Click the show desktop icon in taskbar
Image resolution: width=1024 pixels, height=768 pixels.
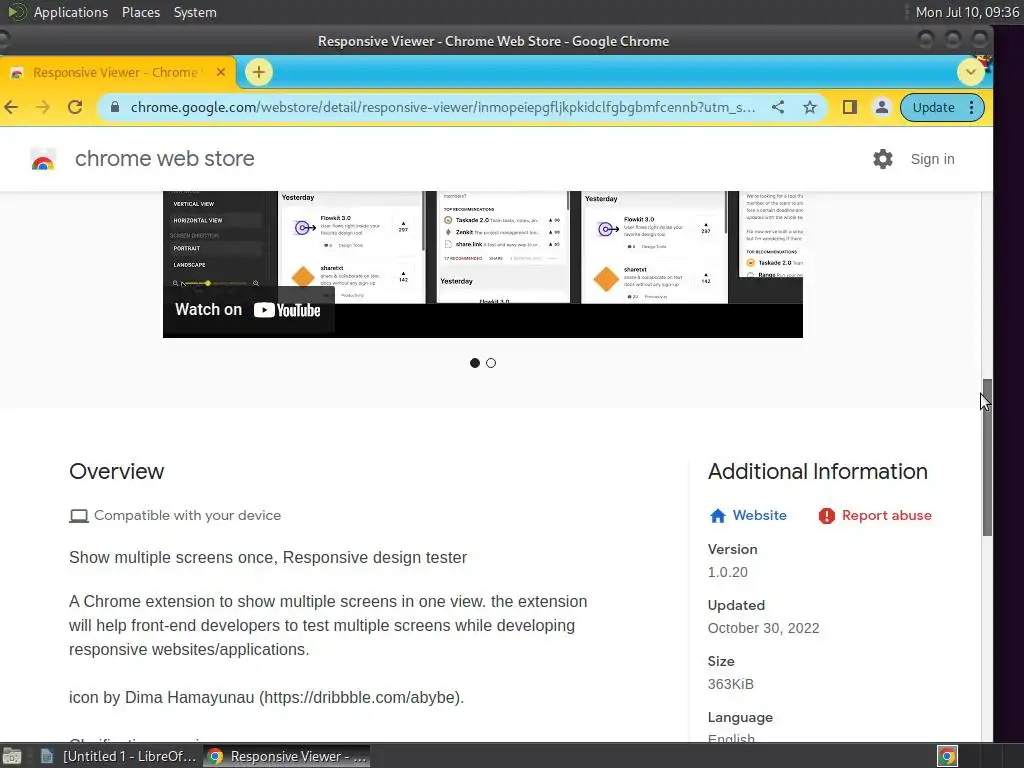(12, 756)
